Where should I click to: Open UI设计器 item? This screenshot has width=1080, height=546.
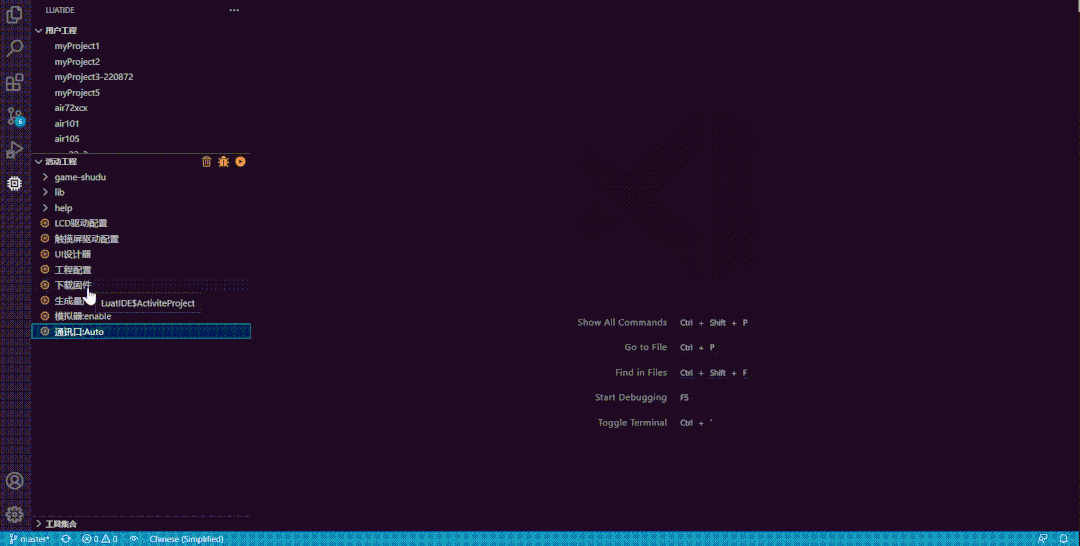tap(72, 254)
